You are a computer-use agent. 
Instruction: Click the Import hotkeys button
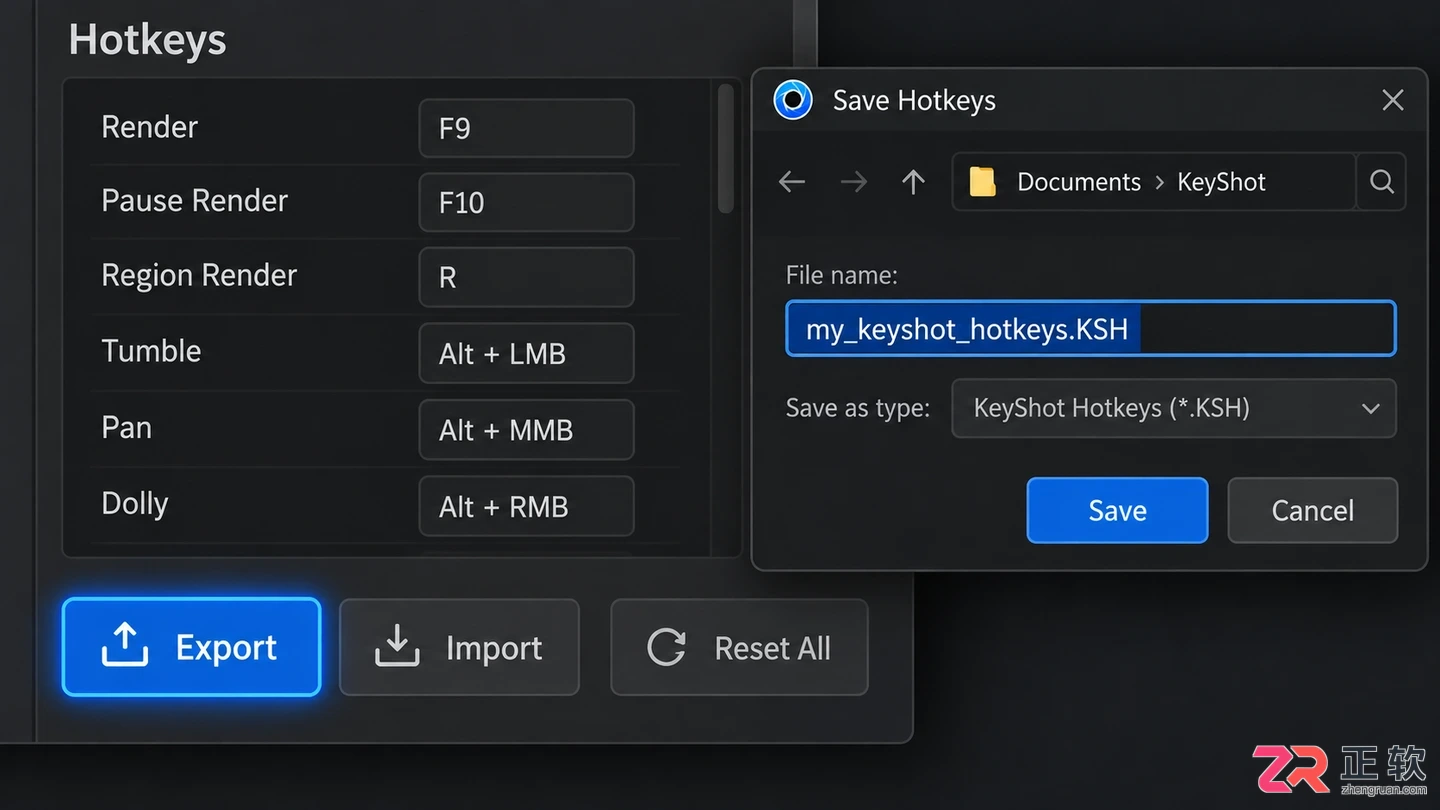point(459,647)
